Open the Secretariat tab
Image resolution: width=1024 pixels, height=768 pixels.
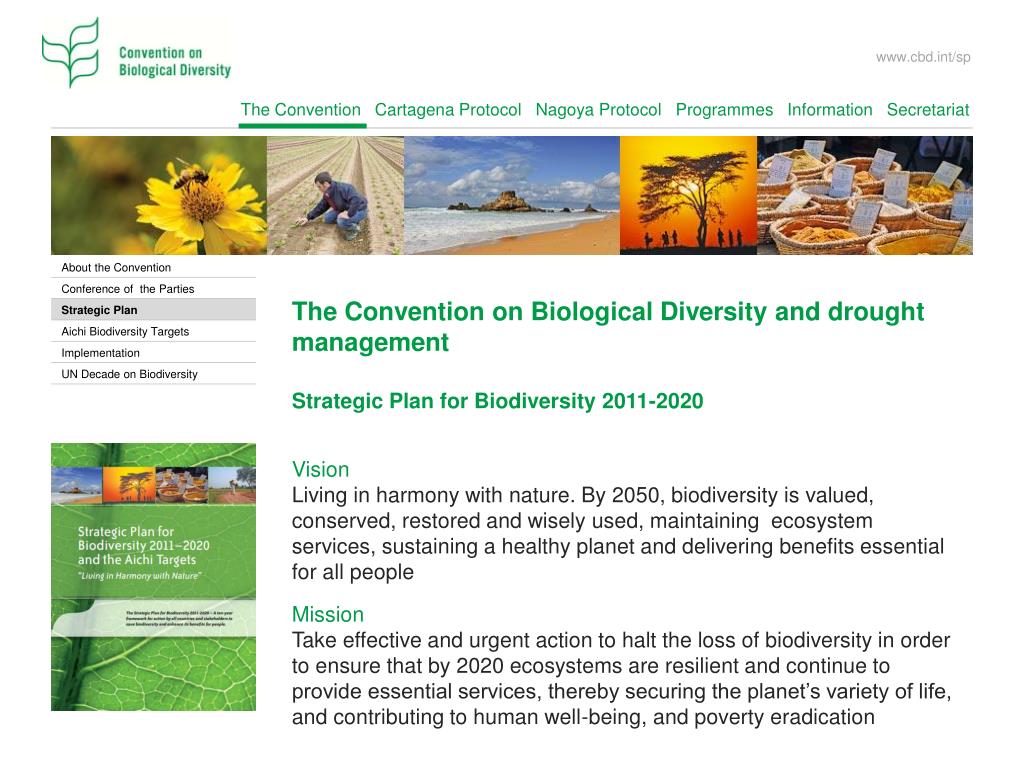(x=928, y=110)
